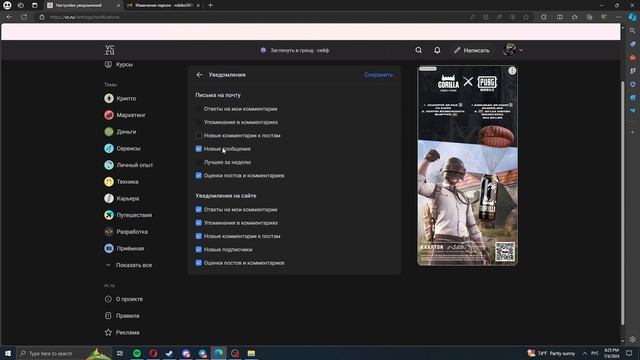Open Edge sidebar settings gear

pyautogui.click(x=632, y=340)
